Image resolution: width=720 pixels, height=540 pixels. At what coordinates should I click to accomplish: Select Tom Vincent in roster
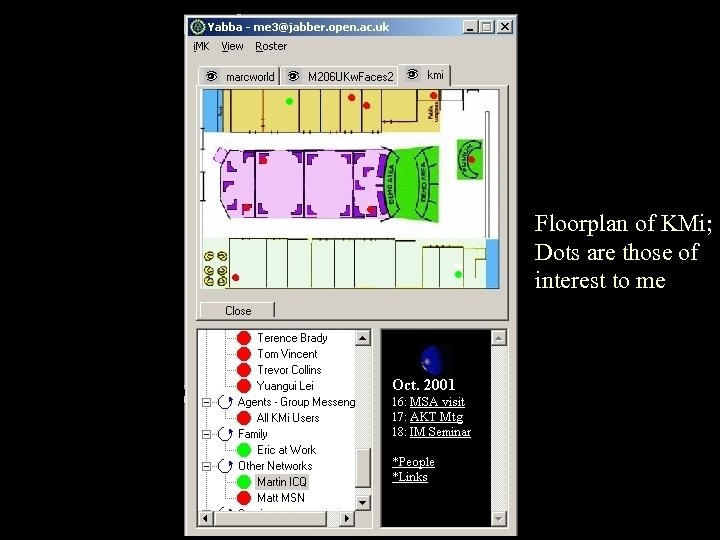[x=287, y=354]
